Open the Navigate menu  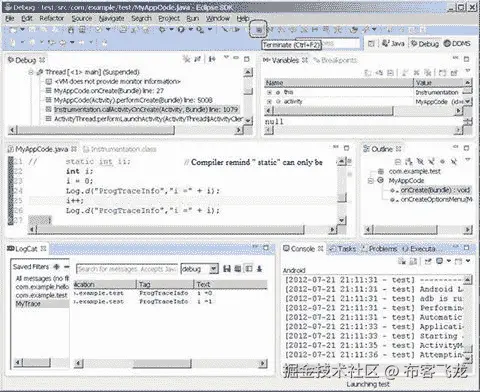112,19
